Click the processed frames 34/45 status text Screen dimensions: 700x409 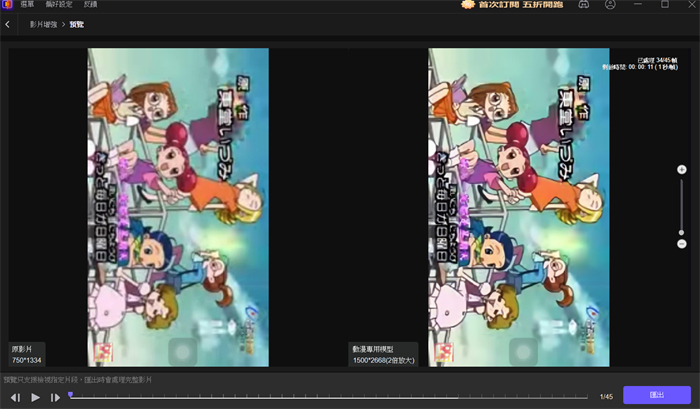pos(657,60)
